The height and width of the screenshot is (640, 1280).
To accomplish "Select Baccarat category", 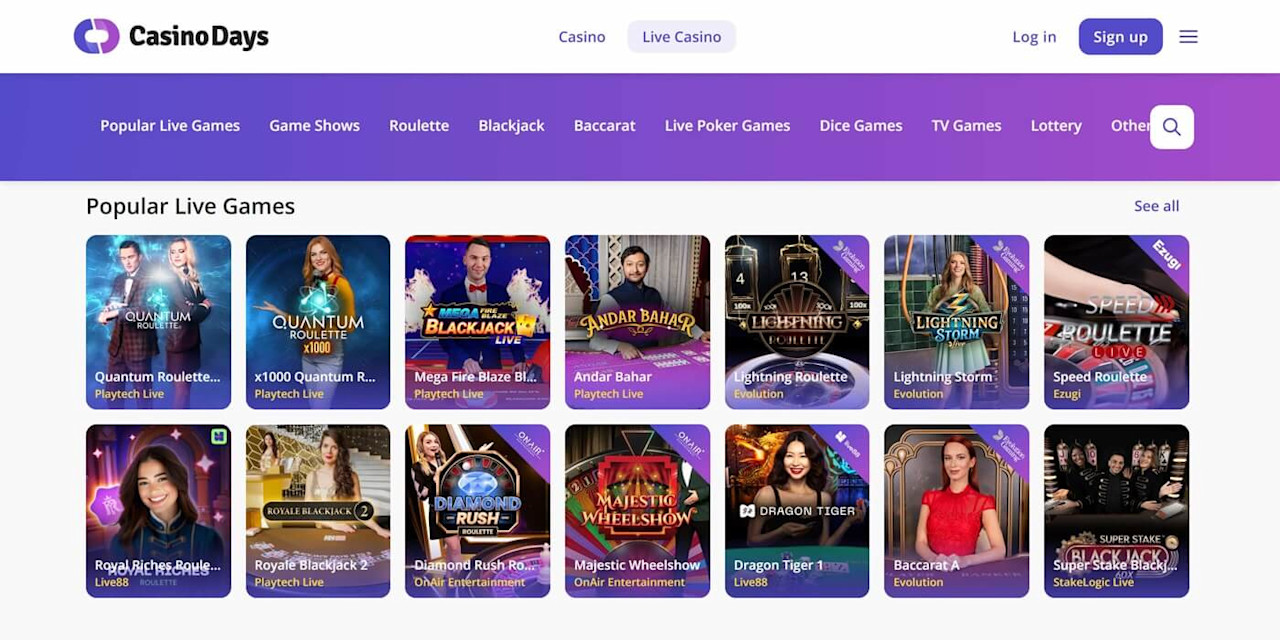I will coord(605,125).
